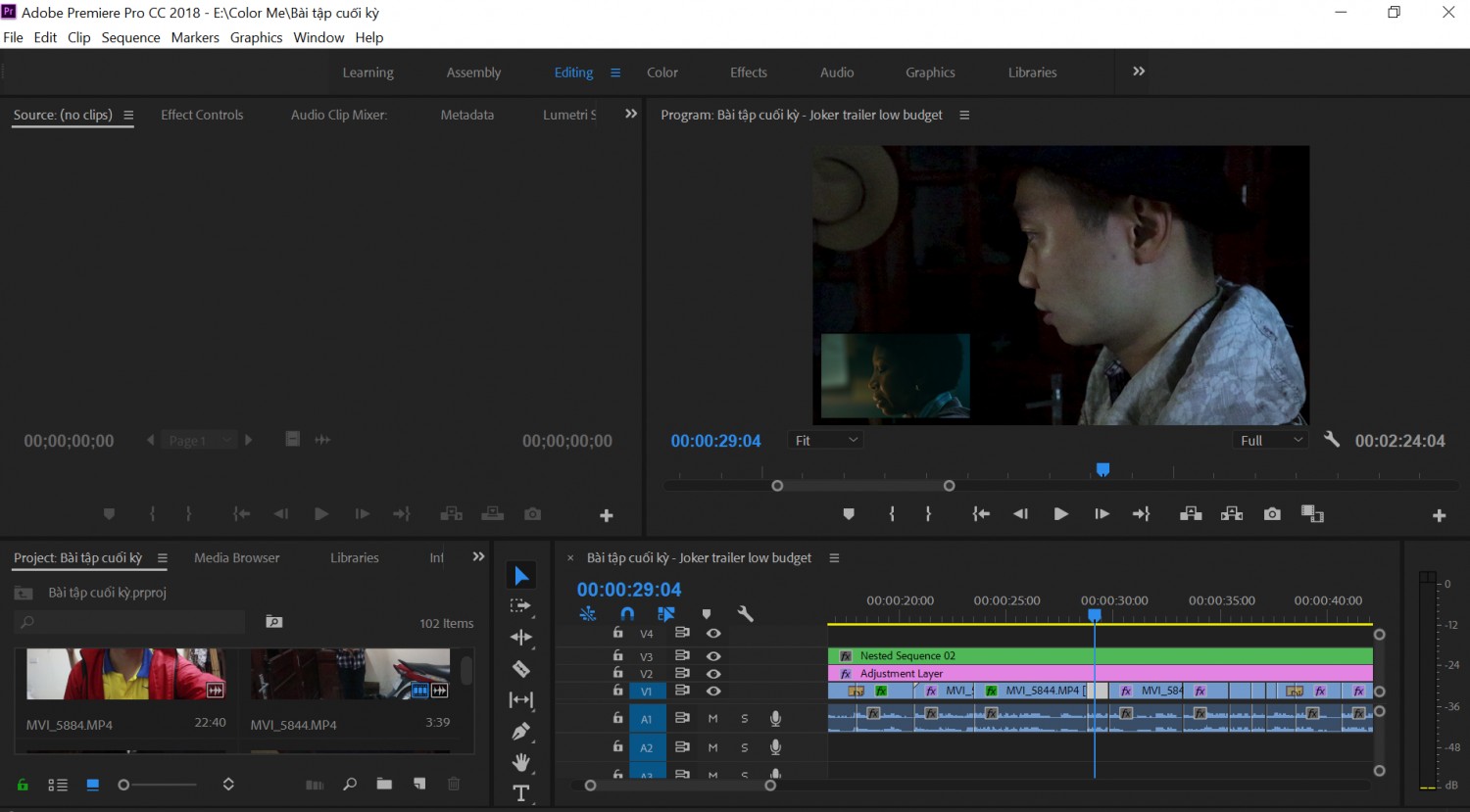Click Extract button in Program monitor
This screenshot has width=1470, height=812.
point(1232,514)
